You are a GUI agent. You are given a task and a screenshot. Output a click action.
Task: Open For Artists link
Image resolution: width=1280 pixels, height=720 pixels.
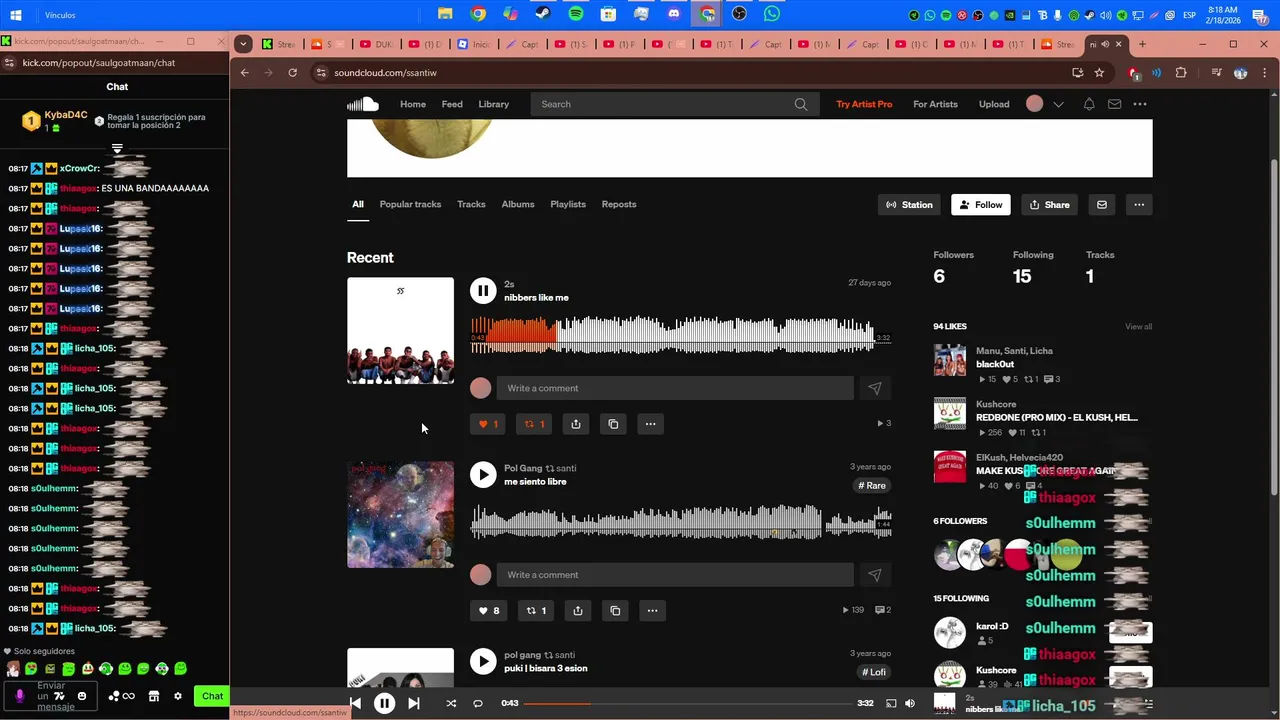click(x=935, y=104)
